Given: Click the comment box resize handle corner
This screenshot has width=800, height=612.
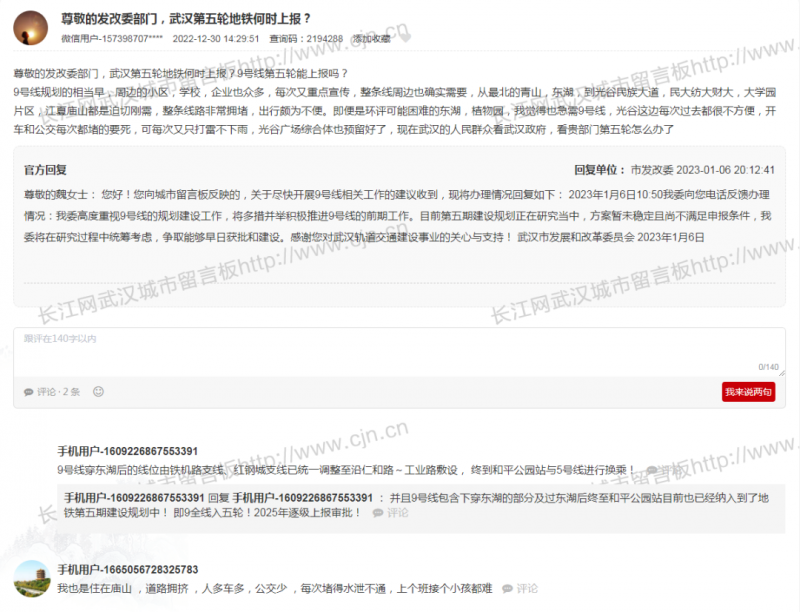Looking at the screenshot, I should click(780, 375).
